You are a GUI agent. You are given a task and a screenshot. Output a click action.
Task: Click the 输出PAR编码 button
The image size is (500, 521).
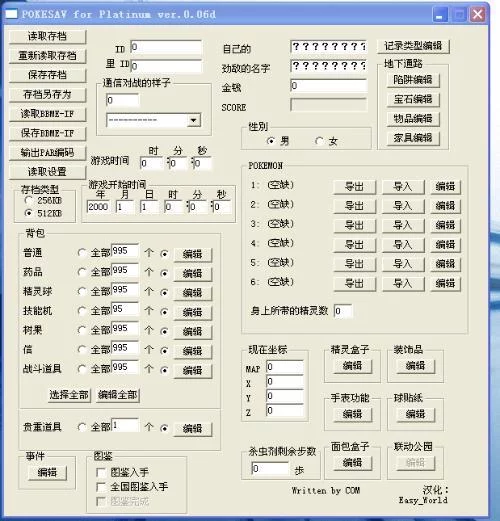click(47, 153)
